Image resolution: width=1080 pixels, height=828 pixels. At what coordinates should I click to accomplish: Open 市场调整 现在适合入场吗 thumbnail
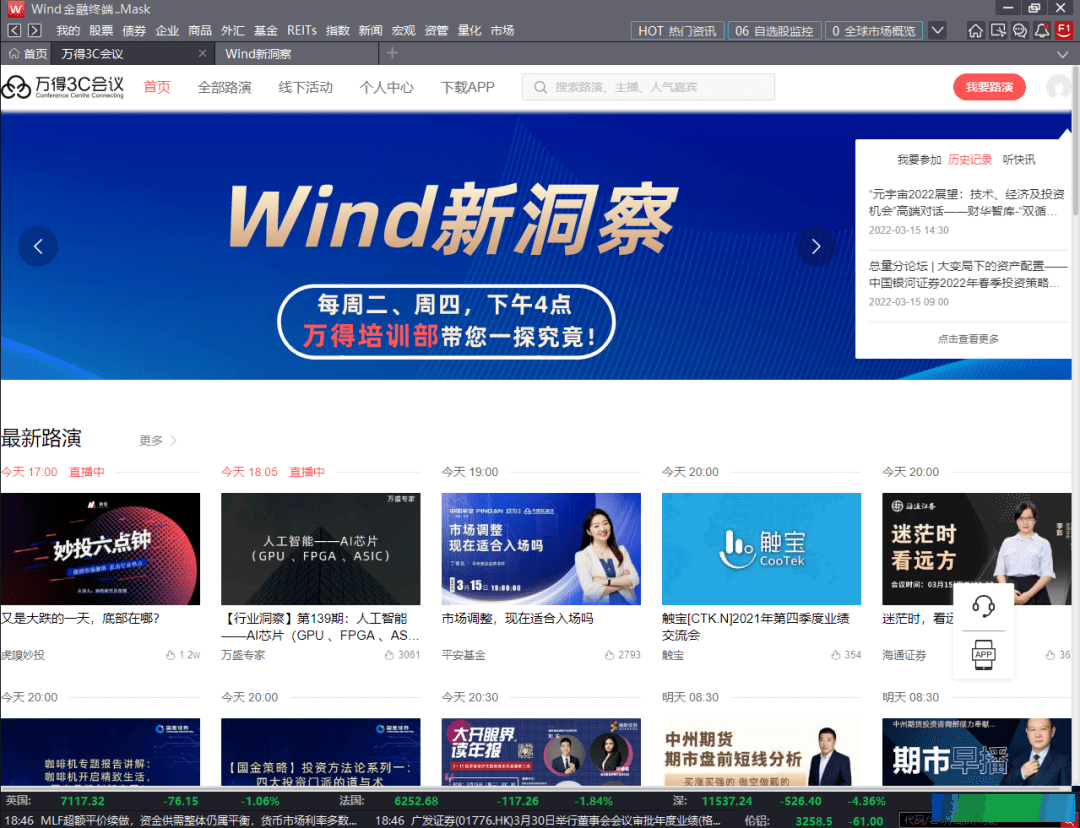(x=541, y=549)
